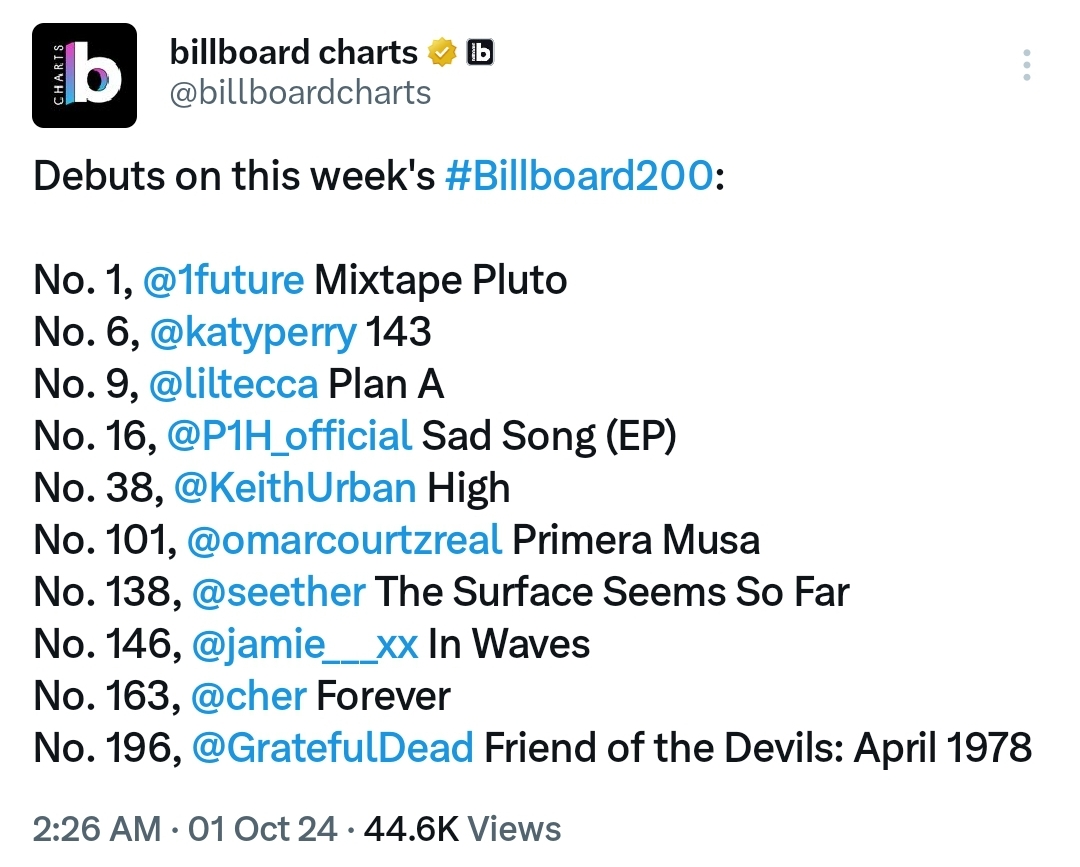Image resolution: width=1080 pixels, height=867 pixels.
Task: Open the billboard charts display name
Action: coord(293,52)
